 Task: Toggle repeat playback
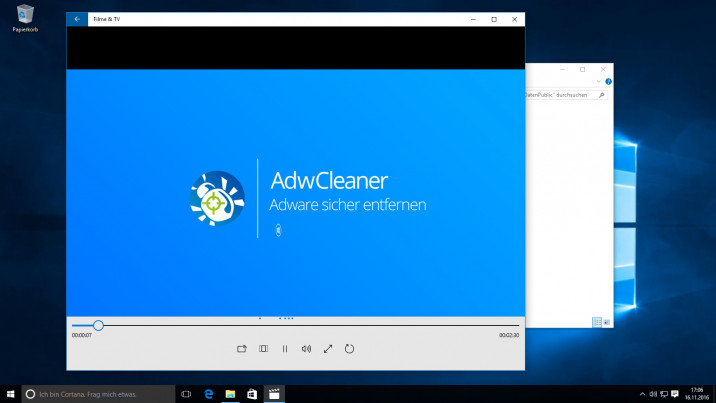click(x=349, y=349)
